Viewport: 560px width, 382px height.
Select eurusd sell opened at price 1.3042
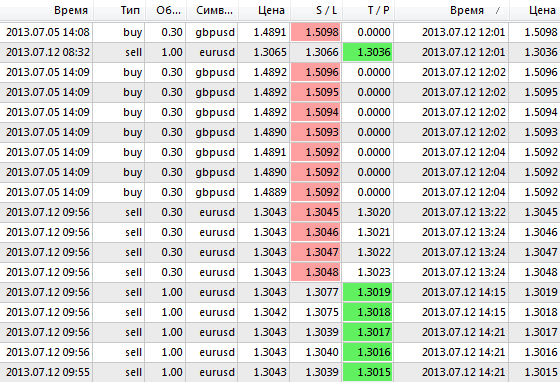pos(280,312)
